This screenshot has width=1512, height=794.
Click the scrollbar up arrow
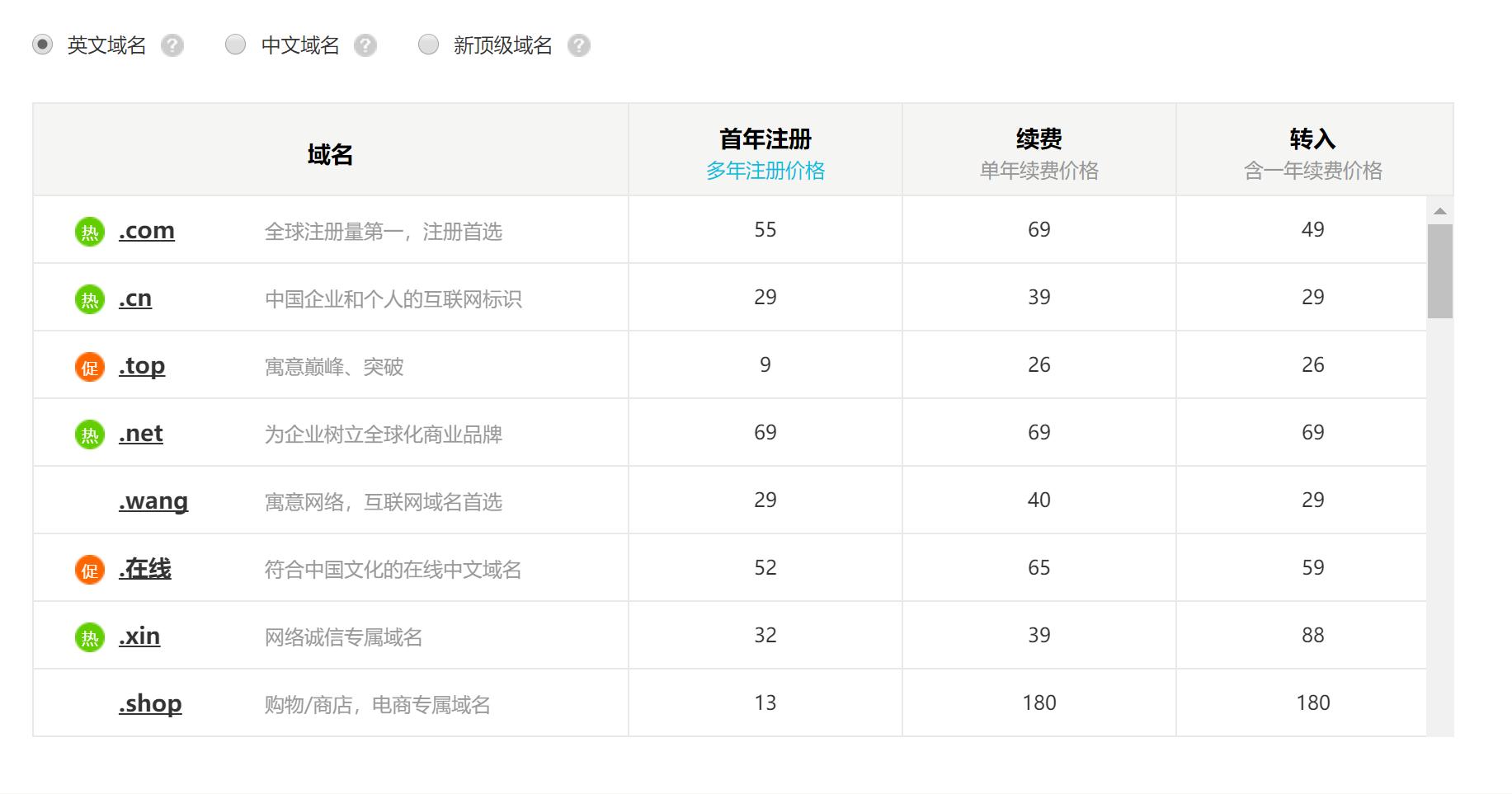[1440, 212]
